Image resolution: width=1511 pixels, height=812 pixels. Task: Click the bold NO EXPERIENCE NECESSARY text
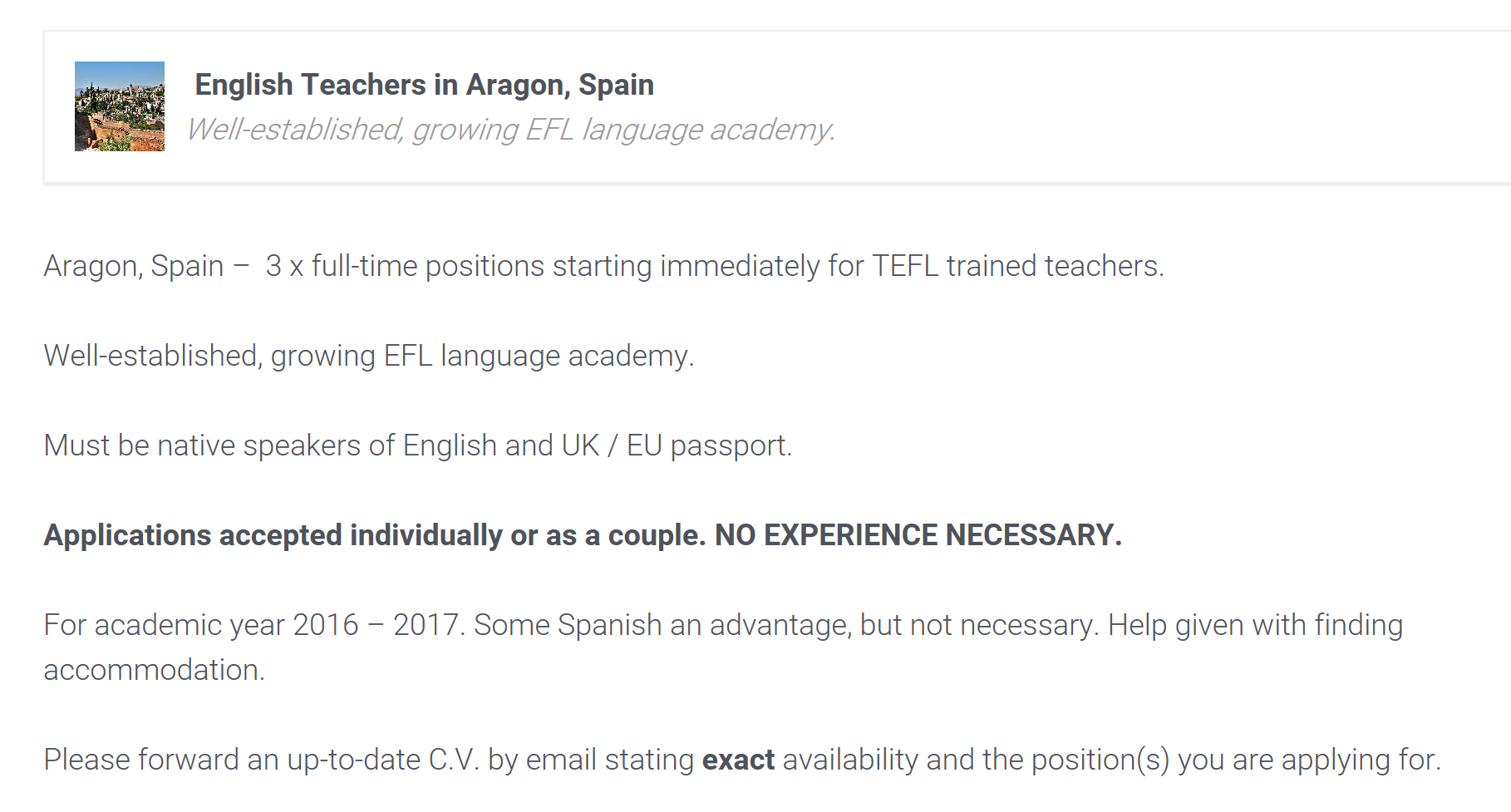click(x=918, y=535)
